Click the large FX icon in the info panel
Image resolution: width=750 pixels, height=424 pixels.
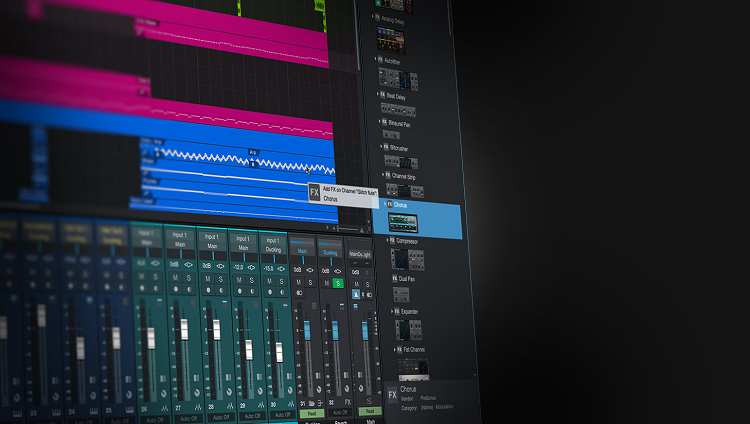(x=392, y=395)
